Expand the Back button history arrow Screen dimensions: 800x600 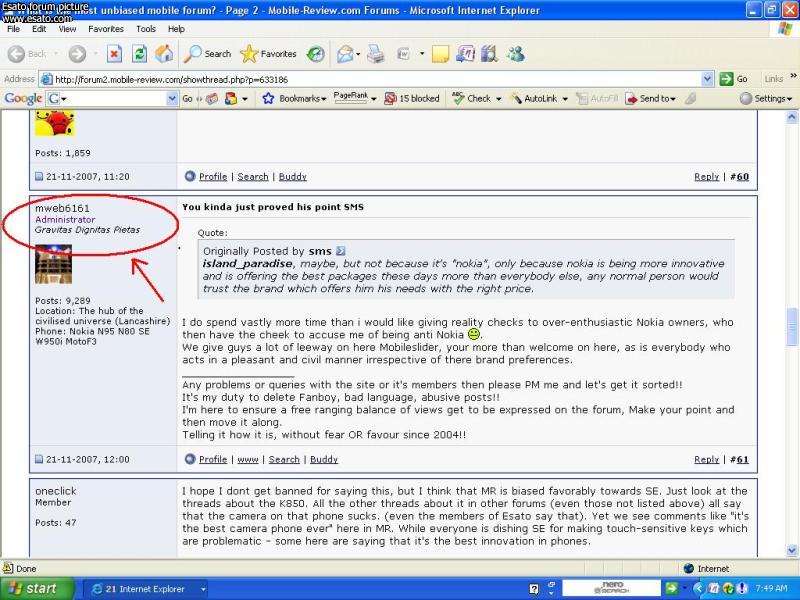pos(56,54)
